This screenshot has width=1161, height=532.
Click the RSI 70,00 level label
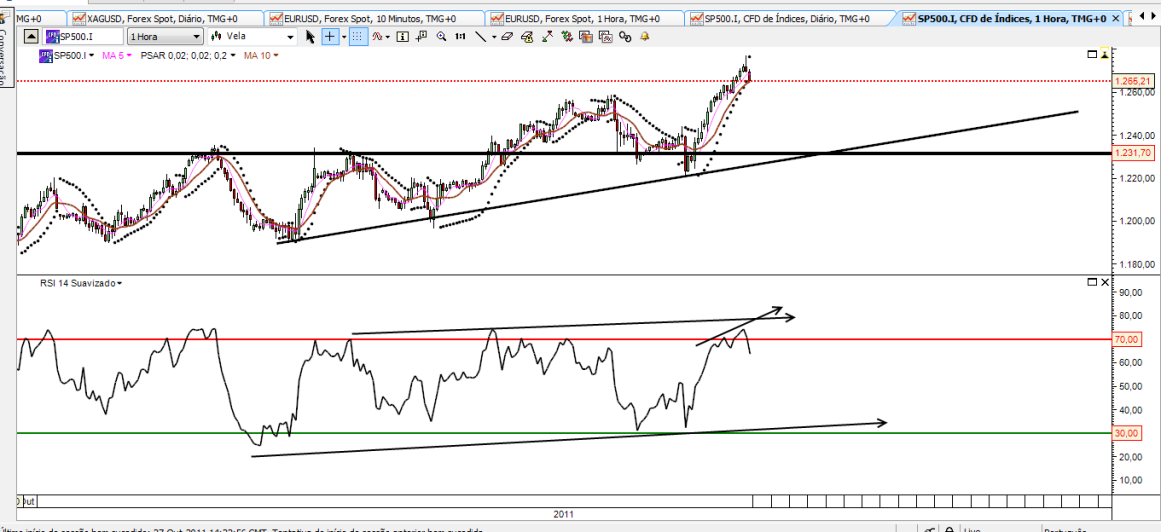[x=1126, y=339]
